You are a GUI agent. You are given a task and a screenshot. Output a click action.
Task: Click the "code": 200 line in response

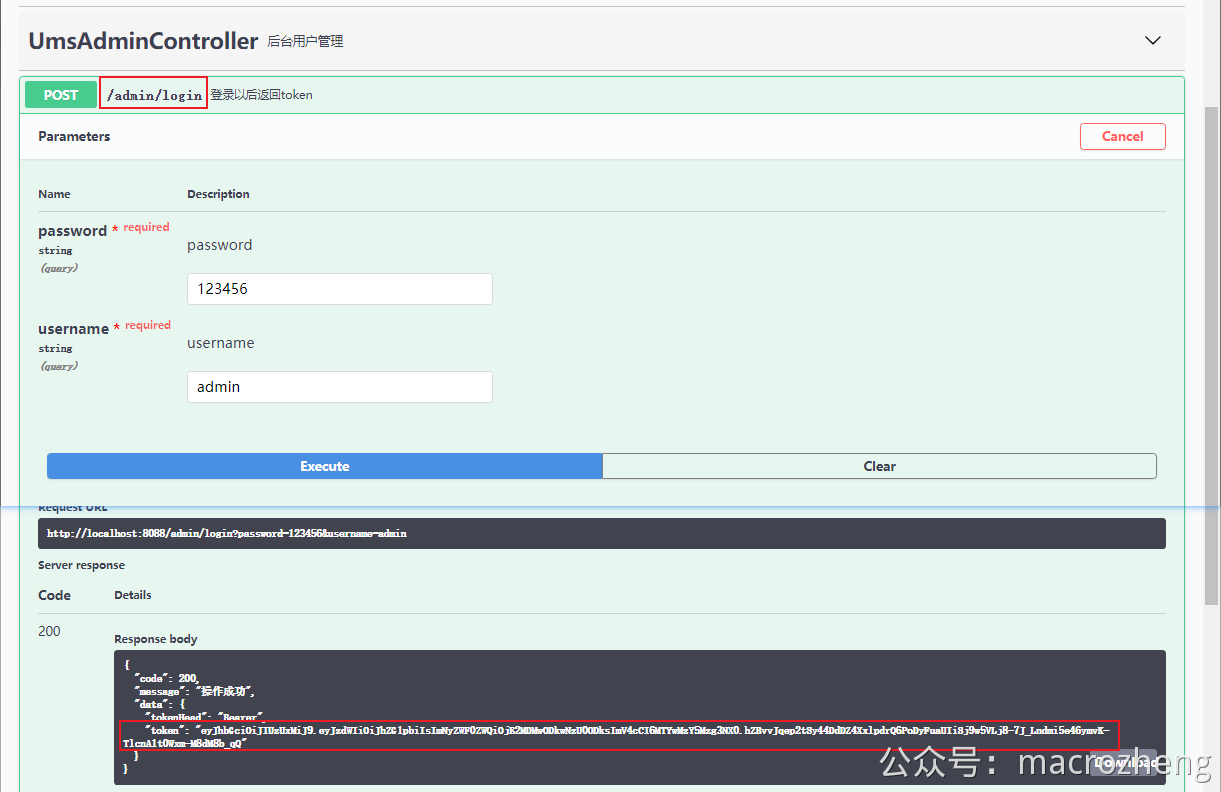click(167, 678)
